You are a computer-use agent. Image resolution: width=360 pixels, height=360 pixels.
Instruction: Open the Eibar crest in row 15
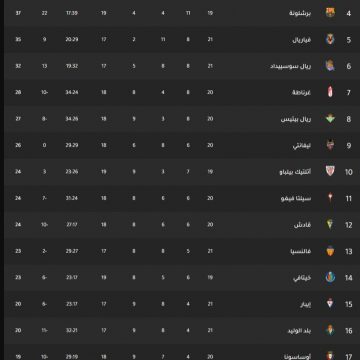click(x=330, y=304)
